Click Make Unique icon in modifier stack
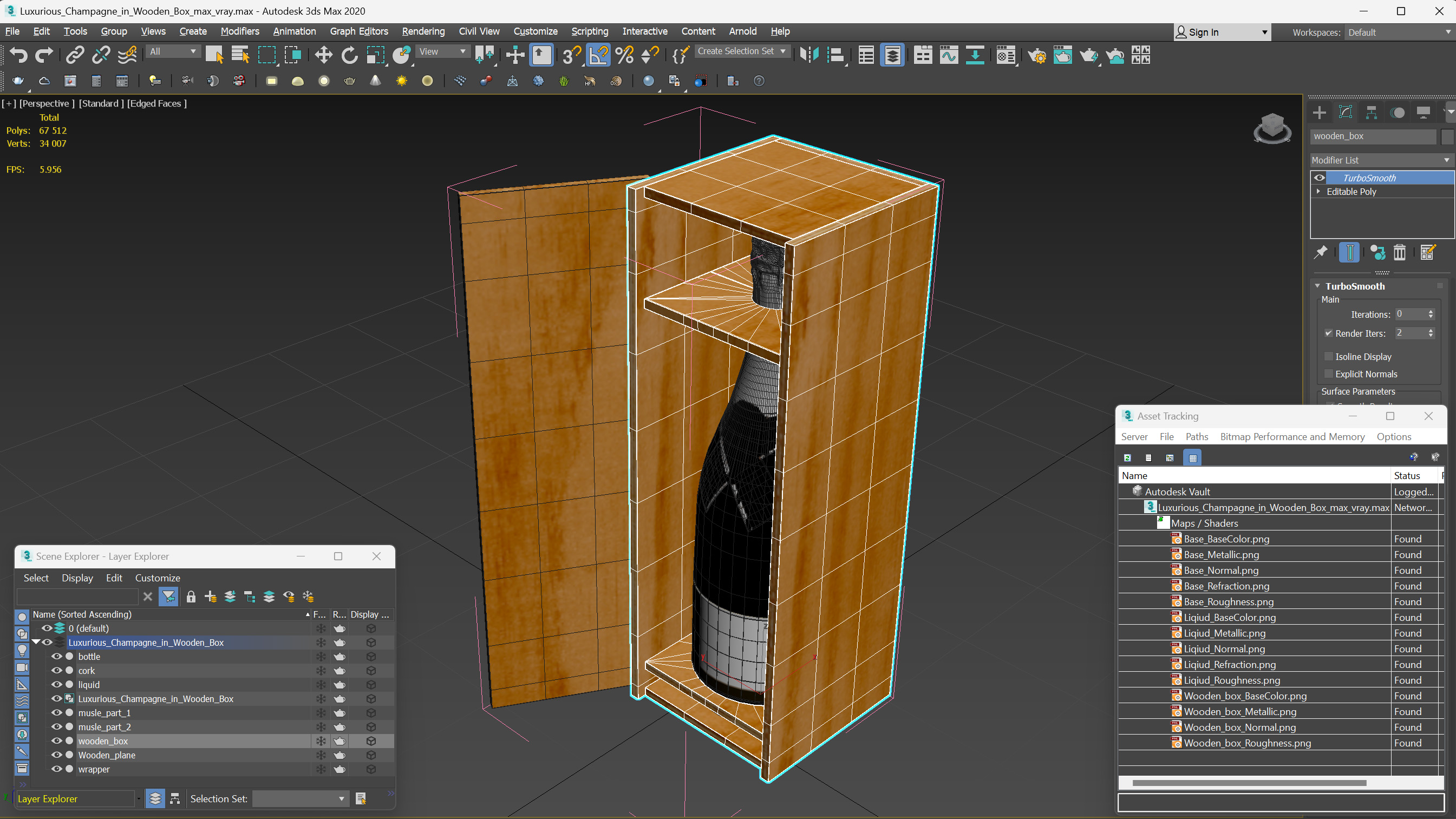The image size is (1456, 819). click(x=1377, y=252)
